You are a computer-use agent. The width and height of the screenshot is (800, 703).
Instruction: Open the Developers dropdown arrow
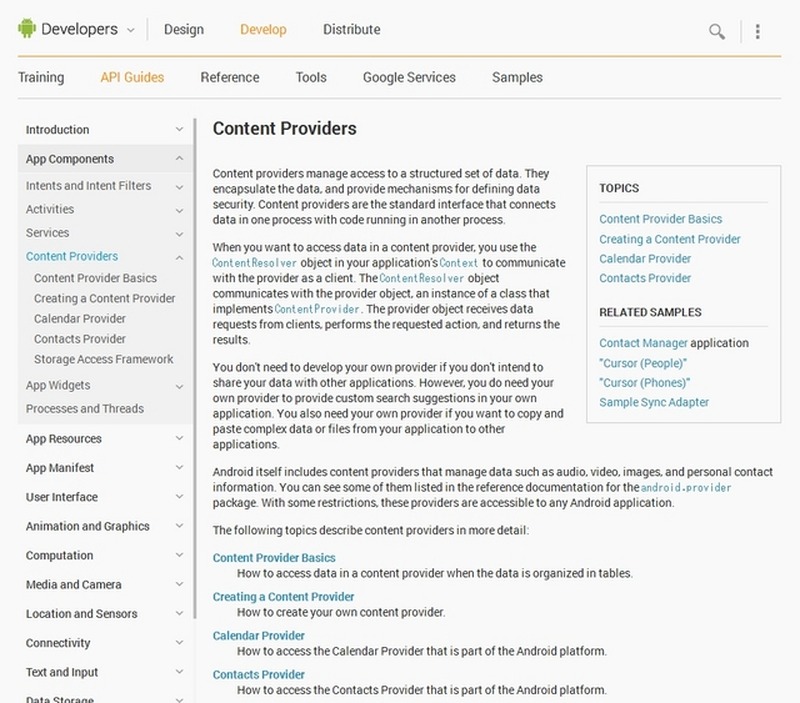130,30
